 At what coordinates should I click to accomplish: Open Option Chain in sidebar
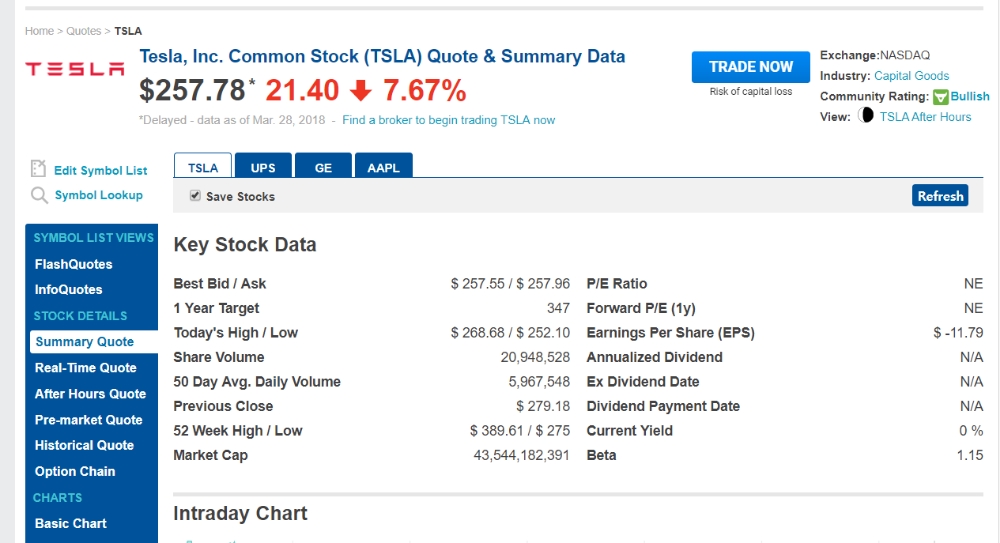(x=75, y=471)
